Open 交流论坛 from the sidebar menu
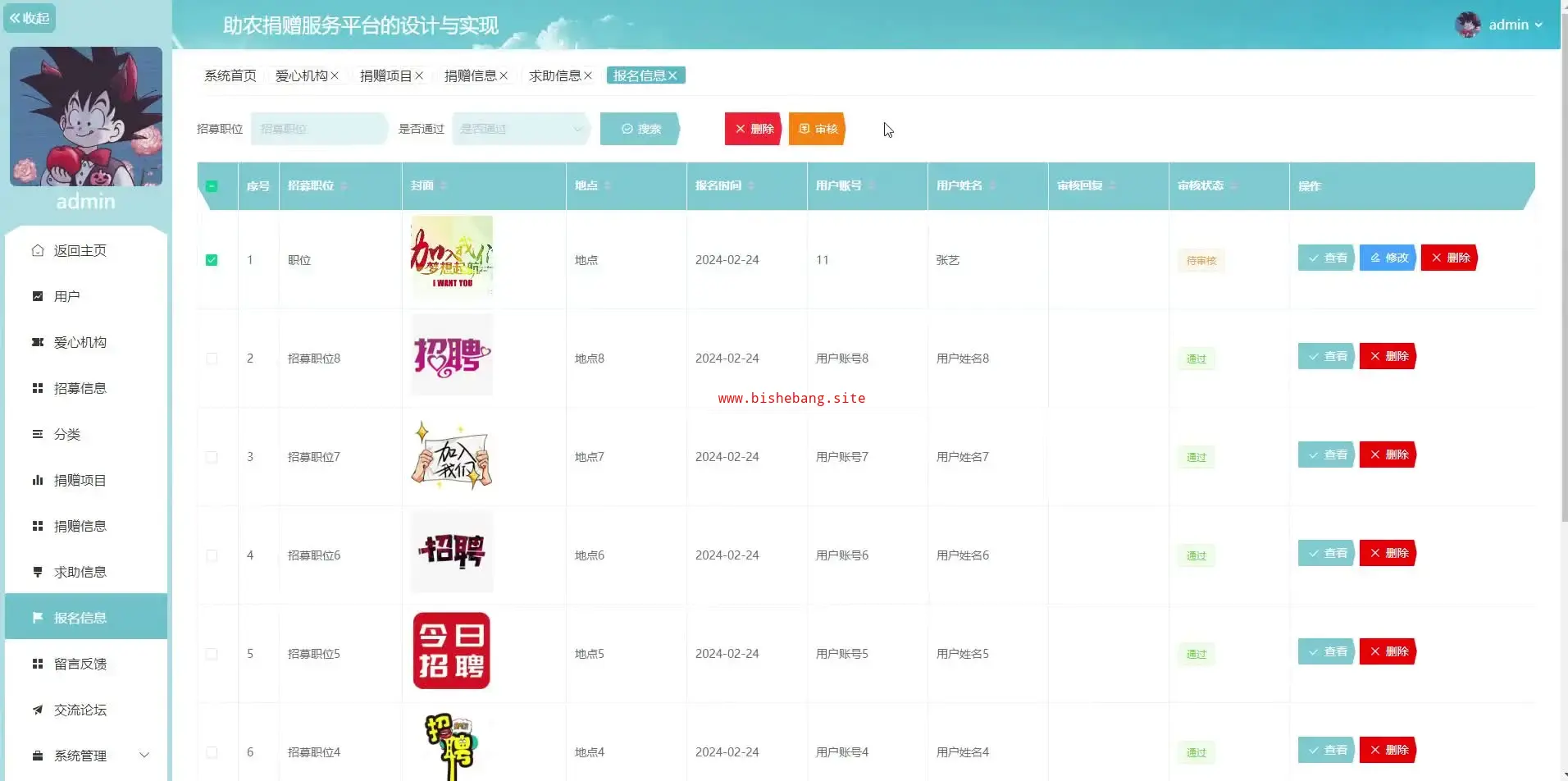1568x781 pixels. tap(86, 710)
